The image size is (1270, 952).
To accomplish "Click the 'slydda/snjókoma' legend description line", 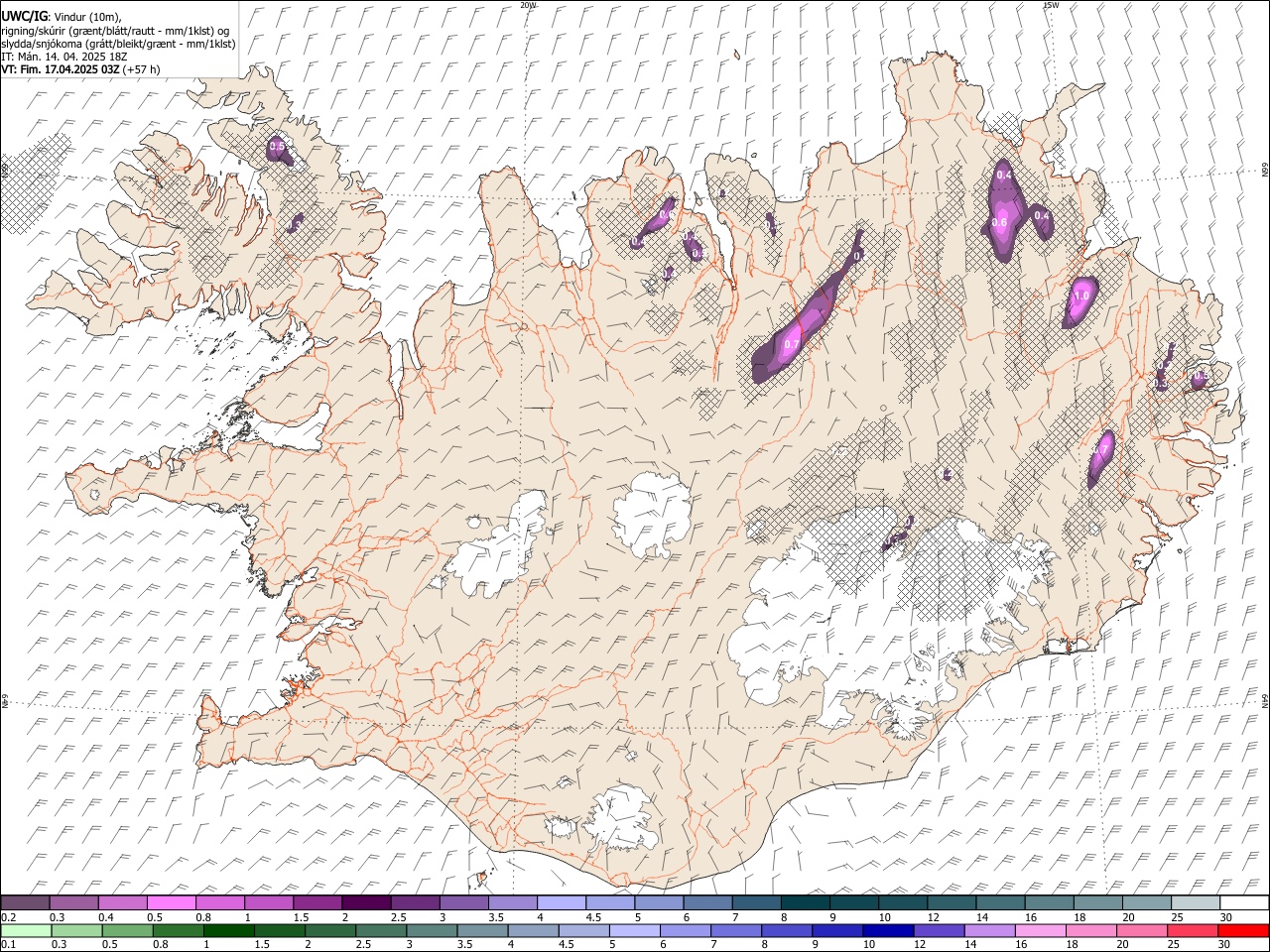I will (x=118, y=44).
